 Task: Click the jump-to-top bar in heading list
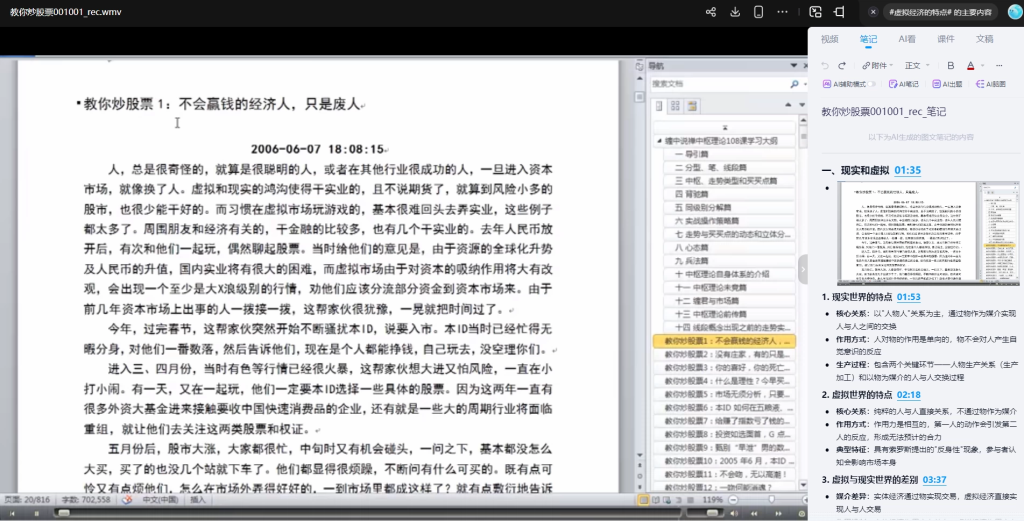click(x=724, y=127)
